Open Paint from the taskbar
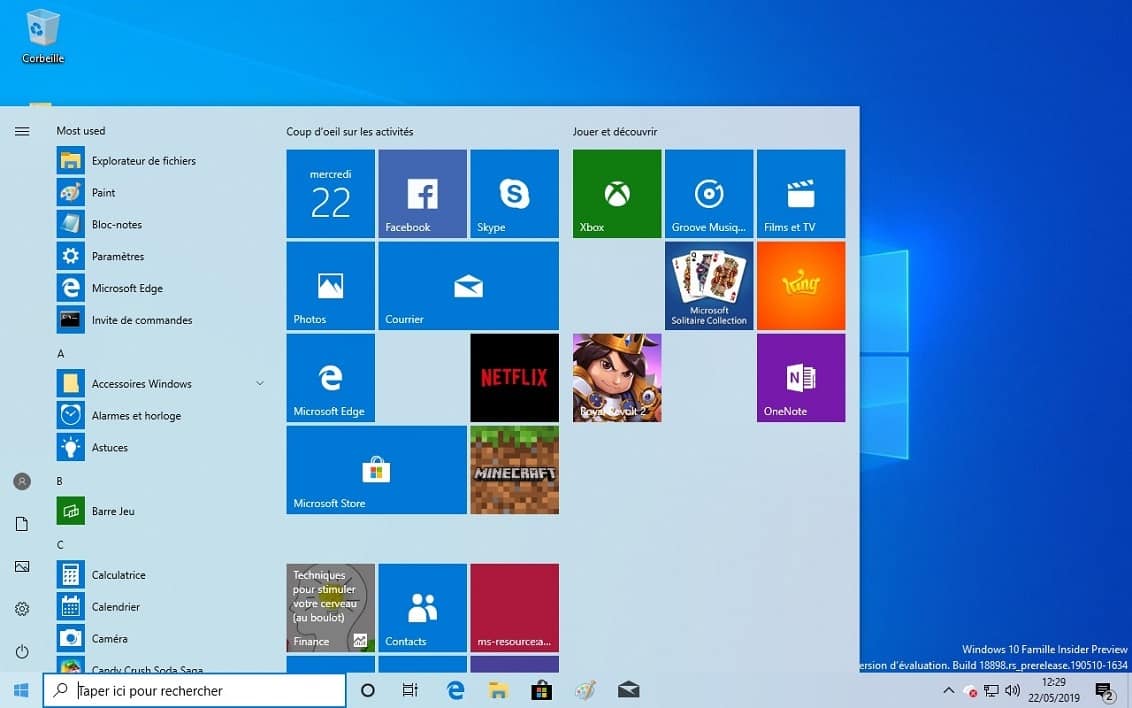Viewport: 1132px width, 708px height. 585,691
